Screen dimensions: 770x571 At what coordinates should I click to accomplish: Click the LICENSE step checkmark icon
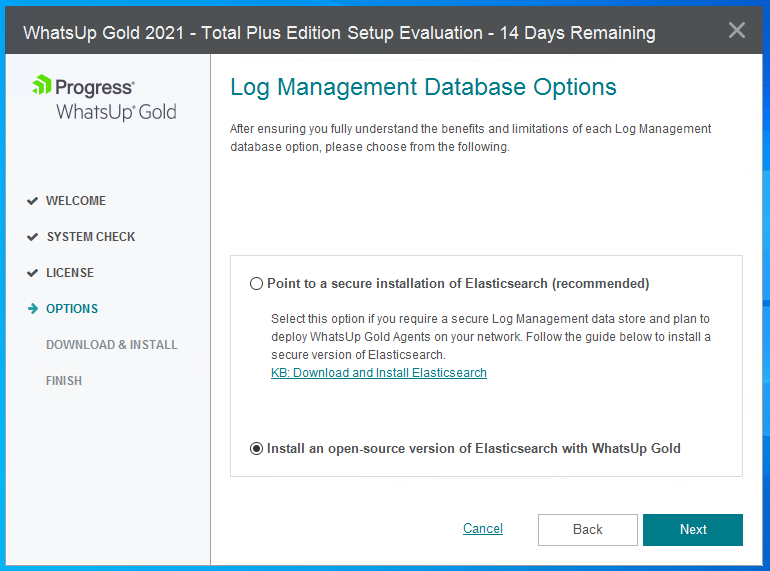32,273
